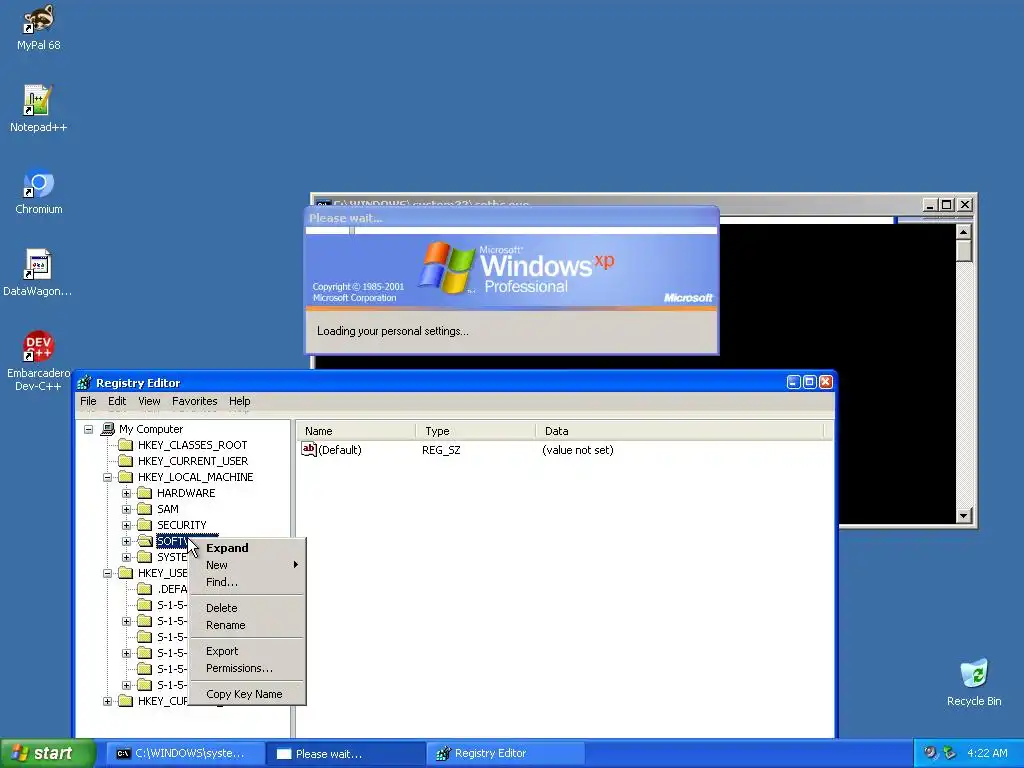
Task: Click the SAM key folder icon
Action: coord(144,509)
